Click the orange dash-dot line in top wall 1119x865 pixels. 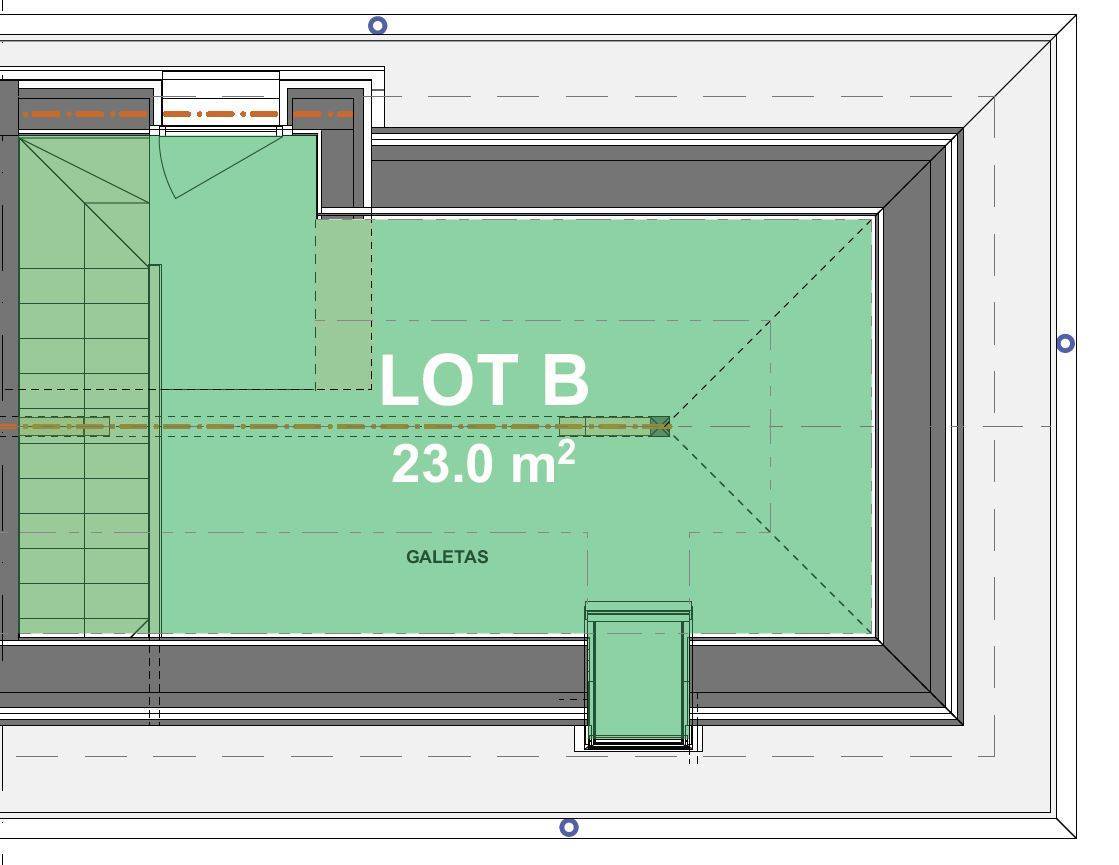coord(90,114)
